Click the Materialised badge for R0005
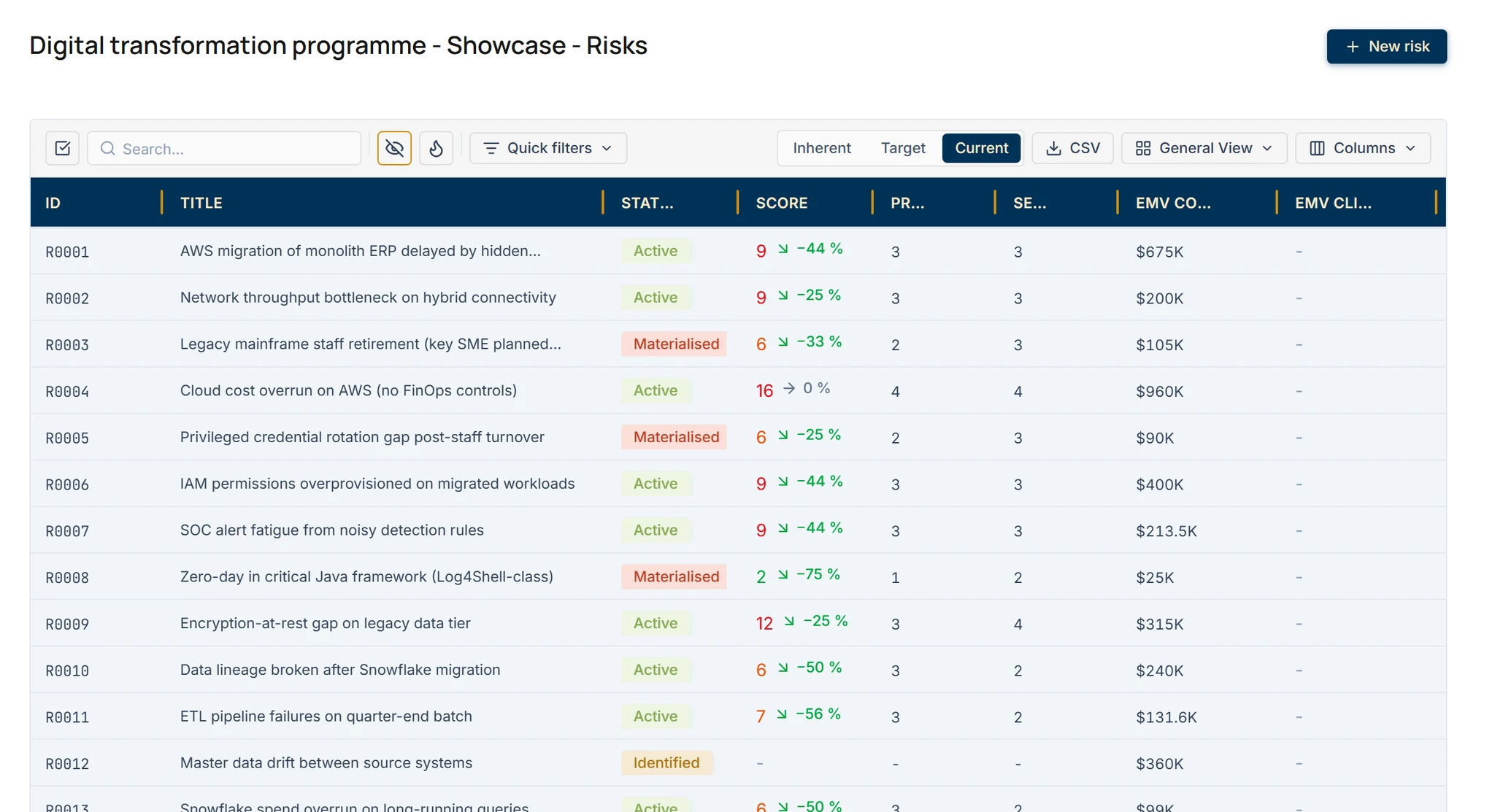 point(675,437)
